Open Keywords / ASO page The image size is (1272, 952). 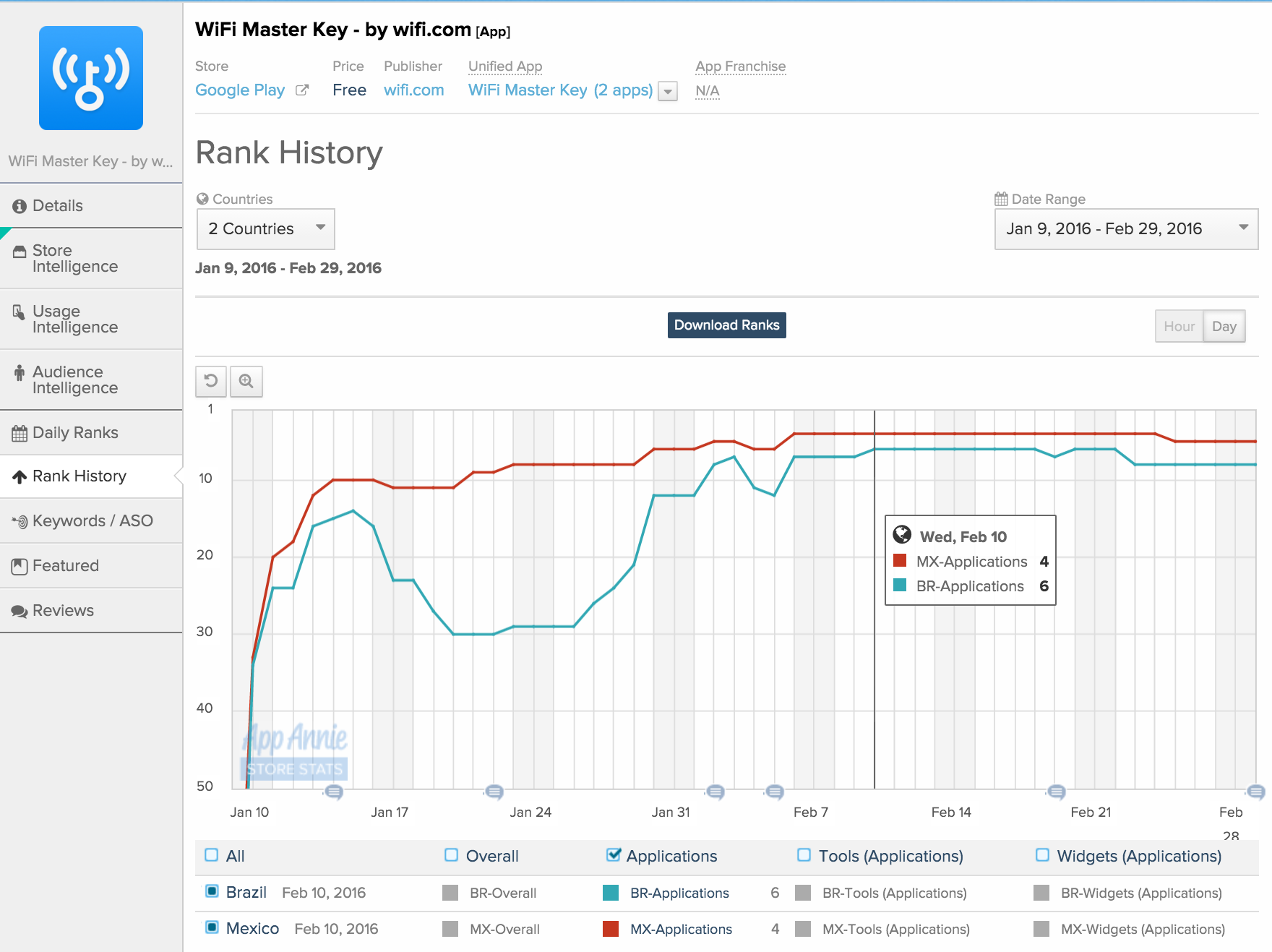point(91,521)
